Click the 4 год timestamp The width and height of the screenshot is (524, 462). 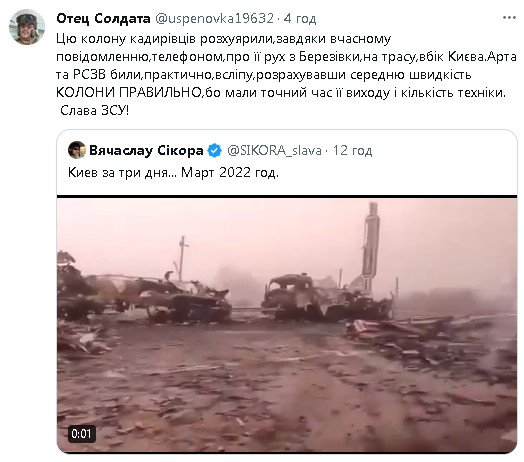coord(300,18)
